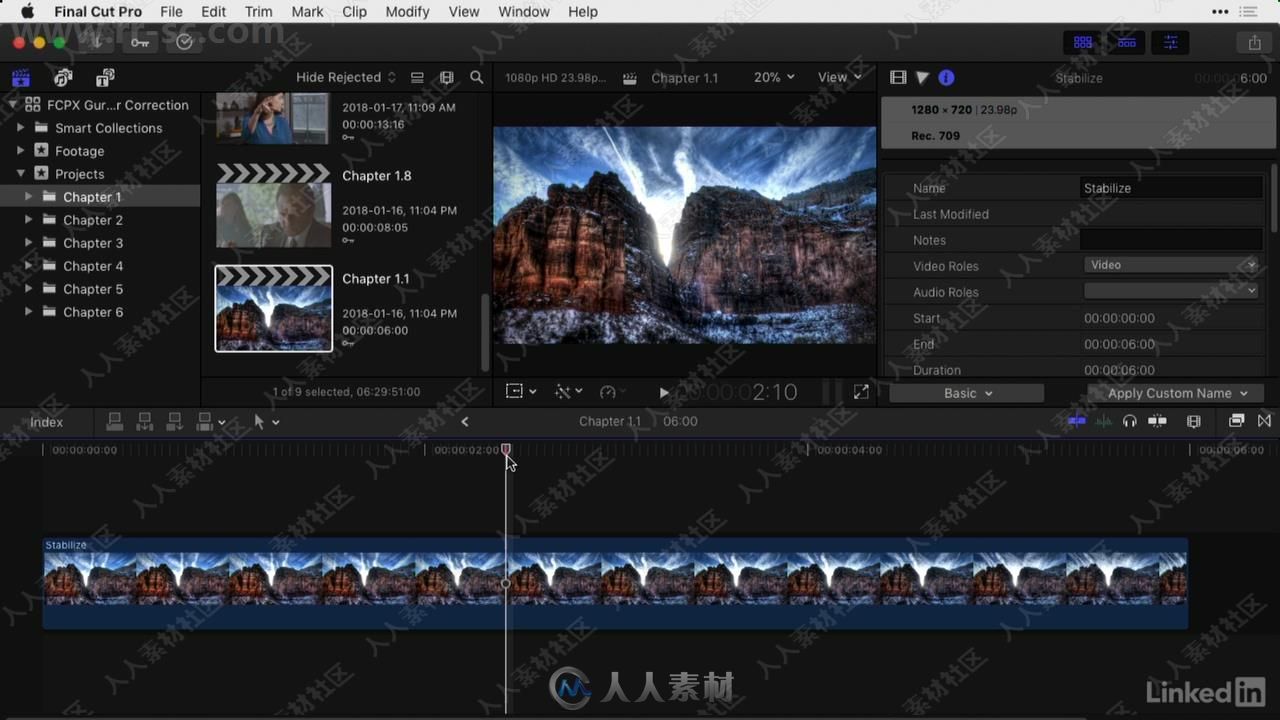The image size is (1280, 720).
Task: Select Chapter 6 folder in sidebar
Action: click(100, 312)
